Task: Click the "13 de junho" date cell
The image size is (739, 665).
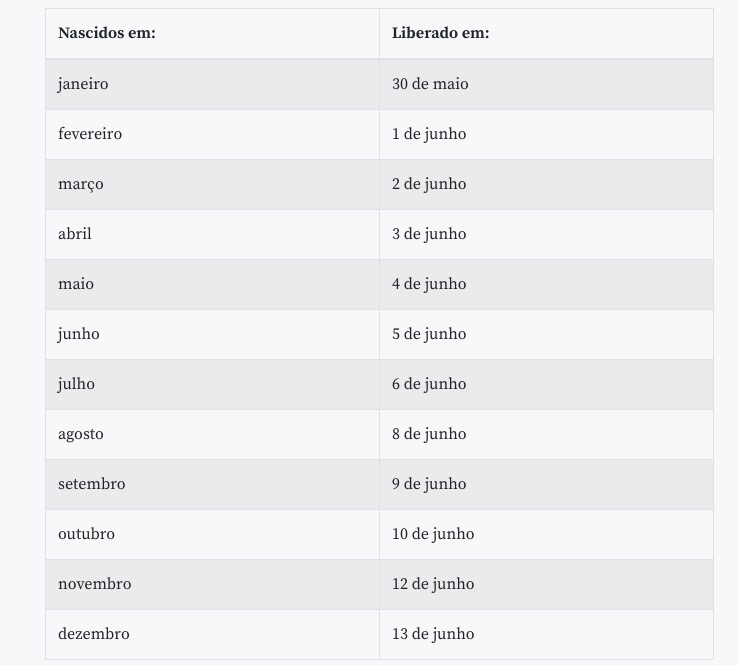Action: pos(433,634)
